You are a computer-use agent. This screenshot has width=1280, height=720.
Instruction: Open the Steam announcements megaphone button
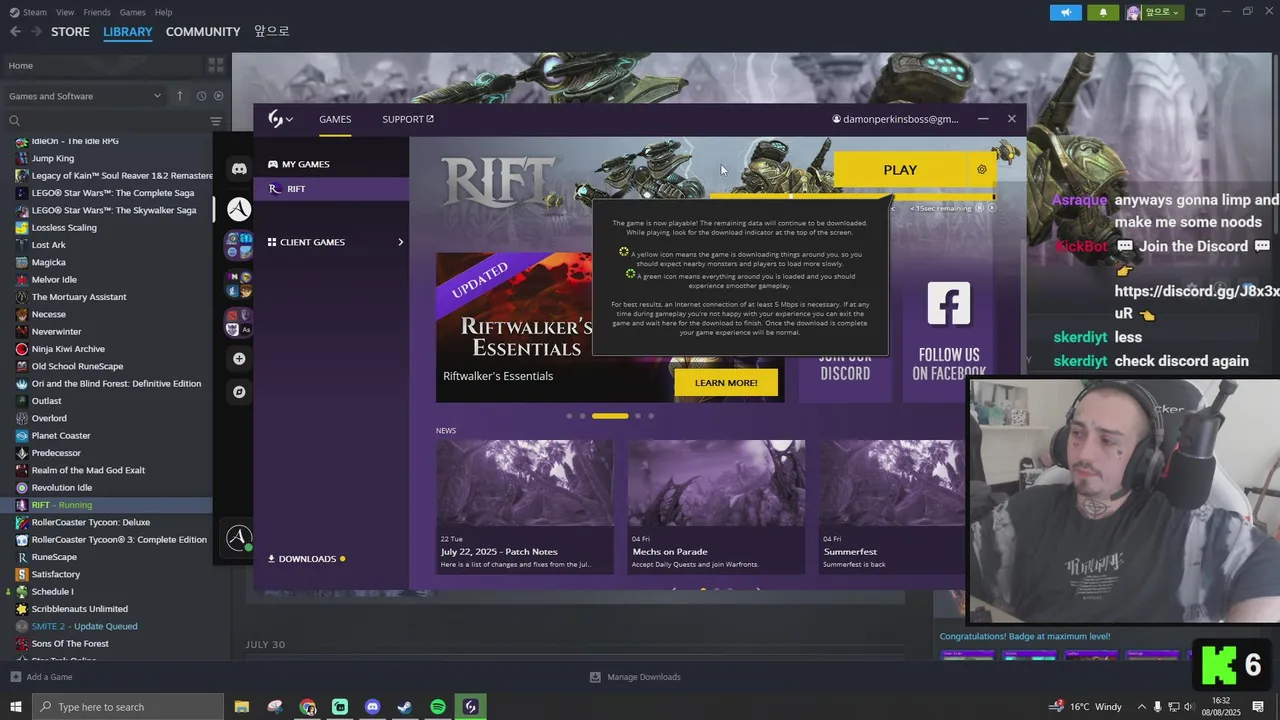click(x=1066, y=12)
